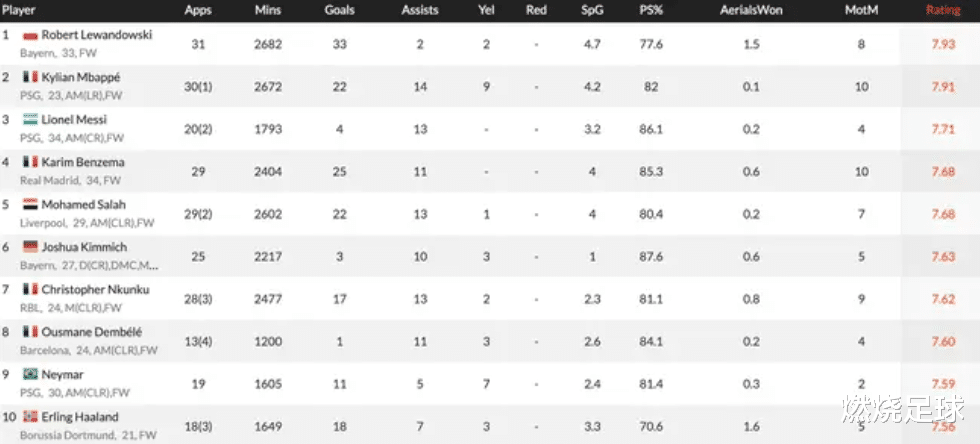Sort players by Assists header
Image resolution: width=980 pixels, height=444 pixels.
419,10
